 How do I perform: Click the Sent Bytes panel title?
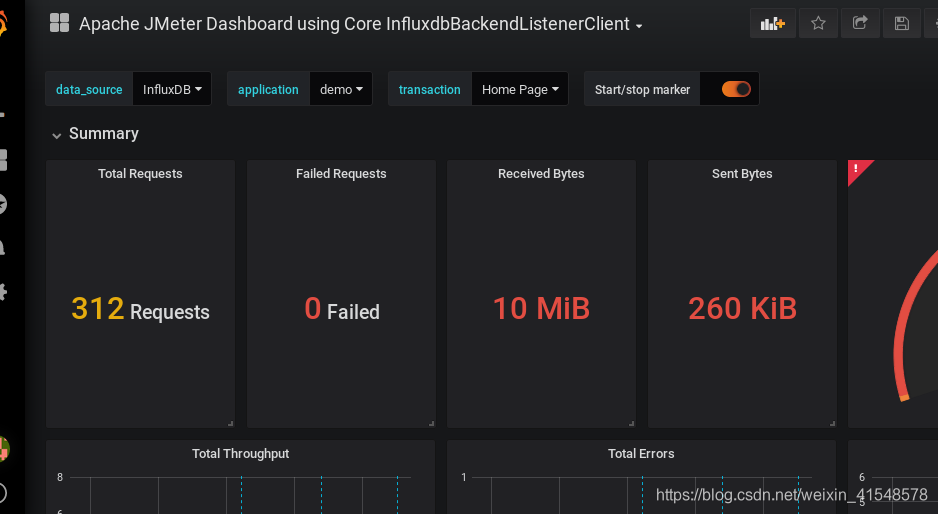[742, 174]
